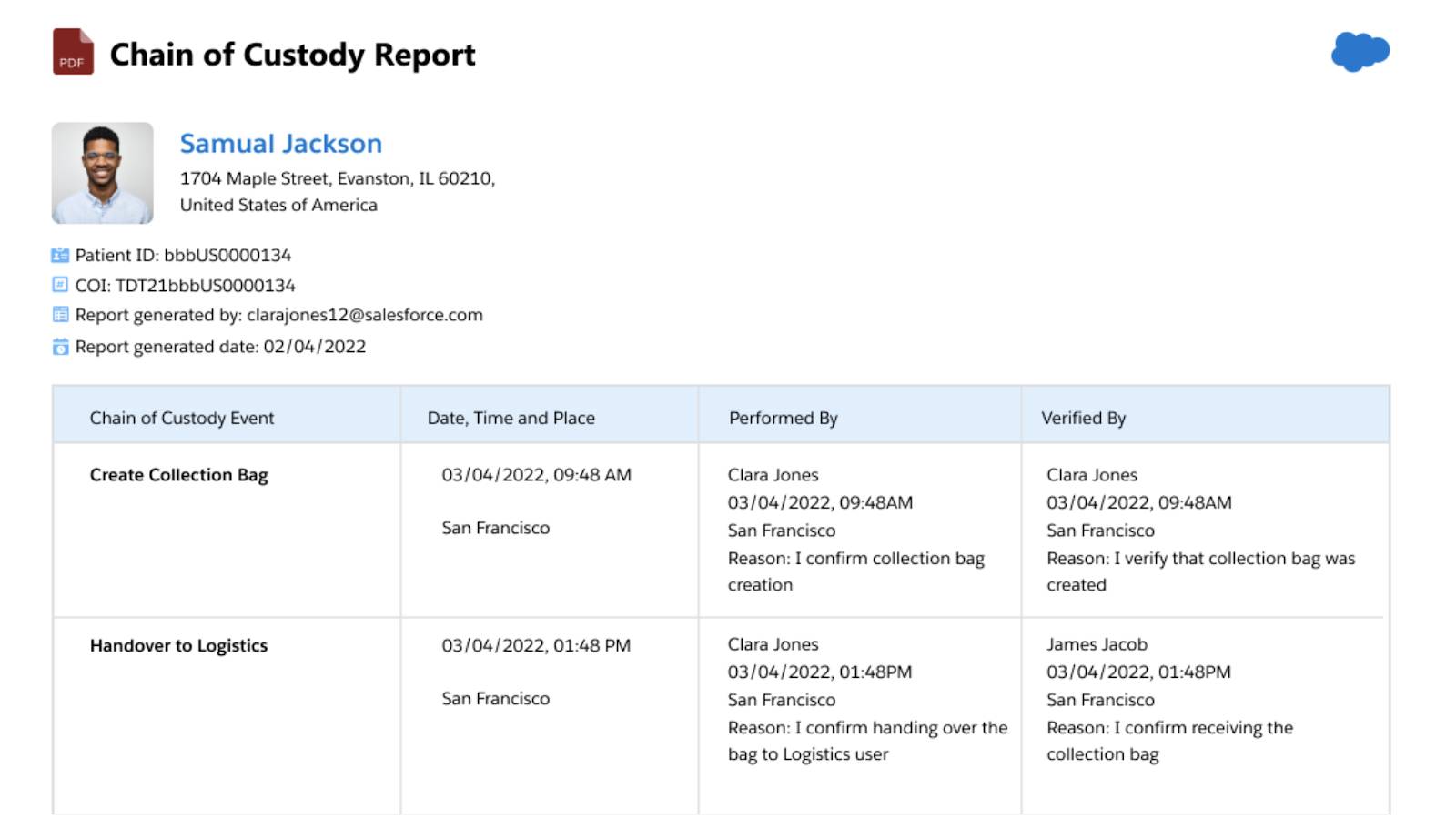1456x819 pixels.
Task: Open the Samual Jackson name link
Action: coord(280,144)
